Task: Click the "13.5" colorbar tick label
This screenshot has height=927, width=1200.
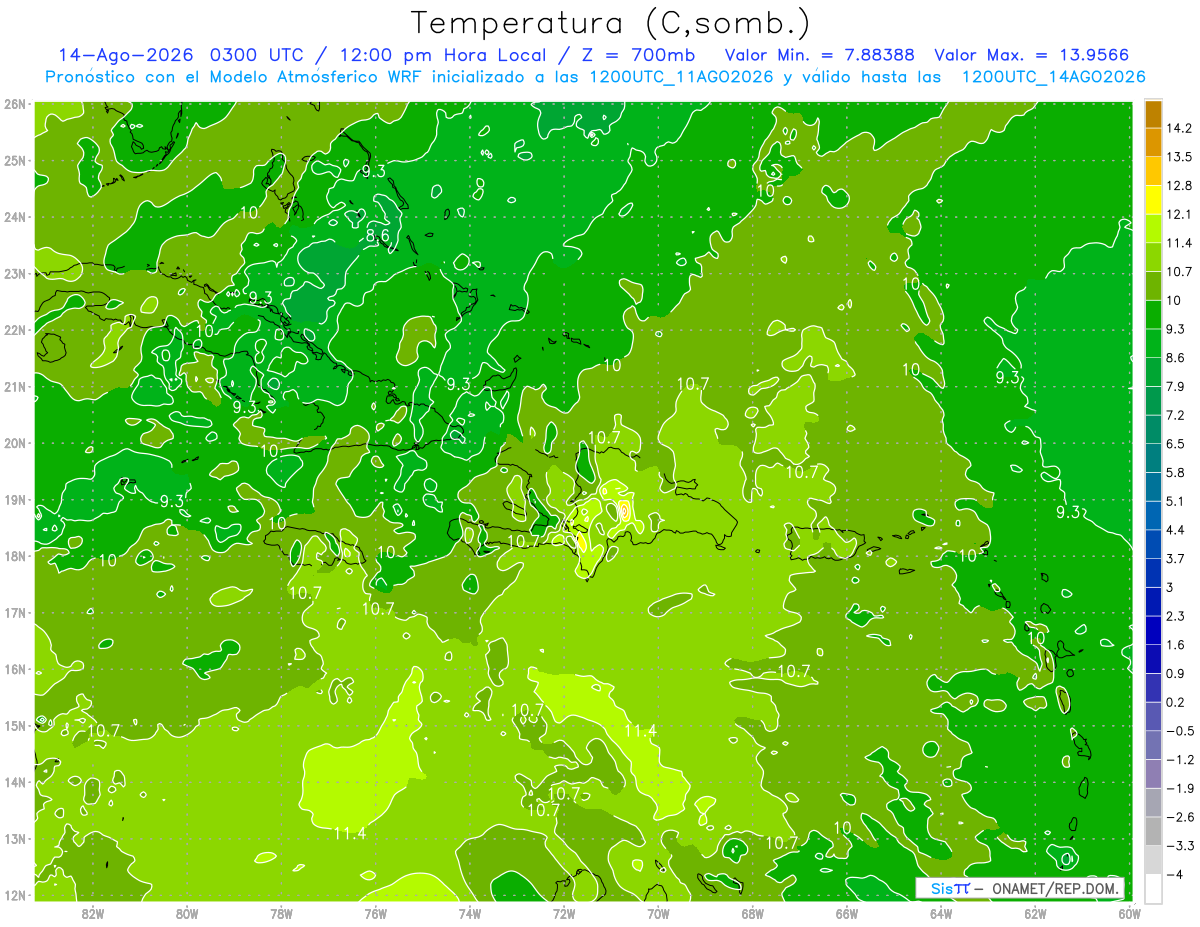Action: pyautogui.click(x=1179, y=157)
